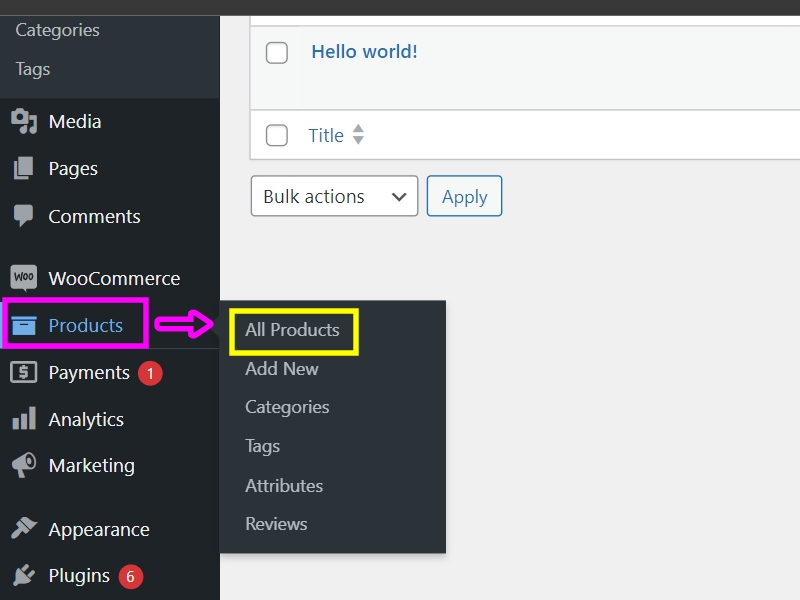Click the Marketing megaphone icon
800x600 pixels.
(24, 466)
